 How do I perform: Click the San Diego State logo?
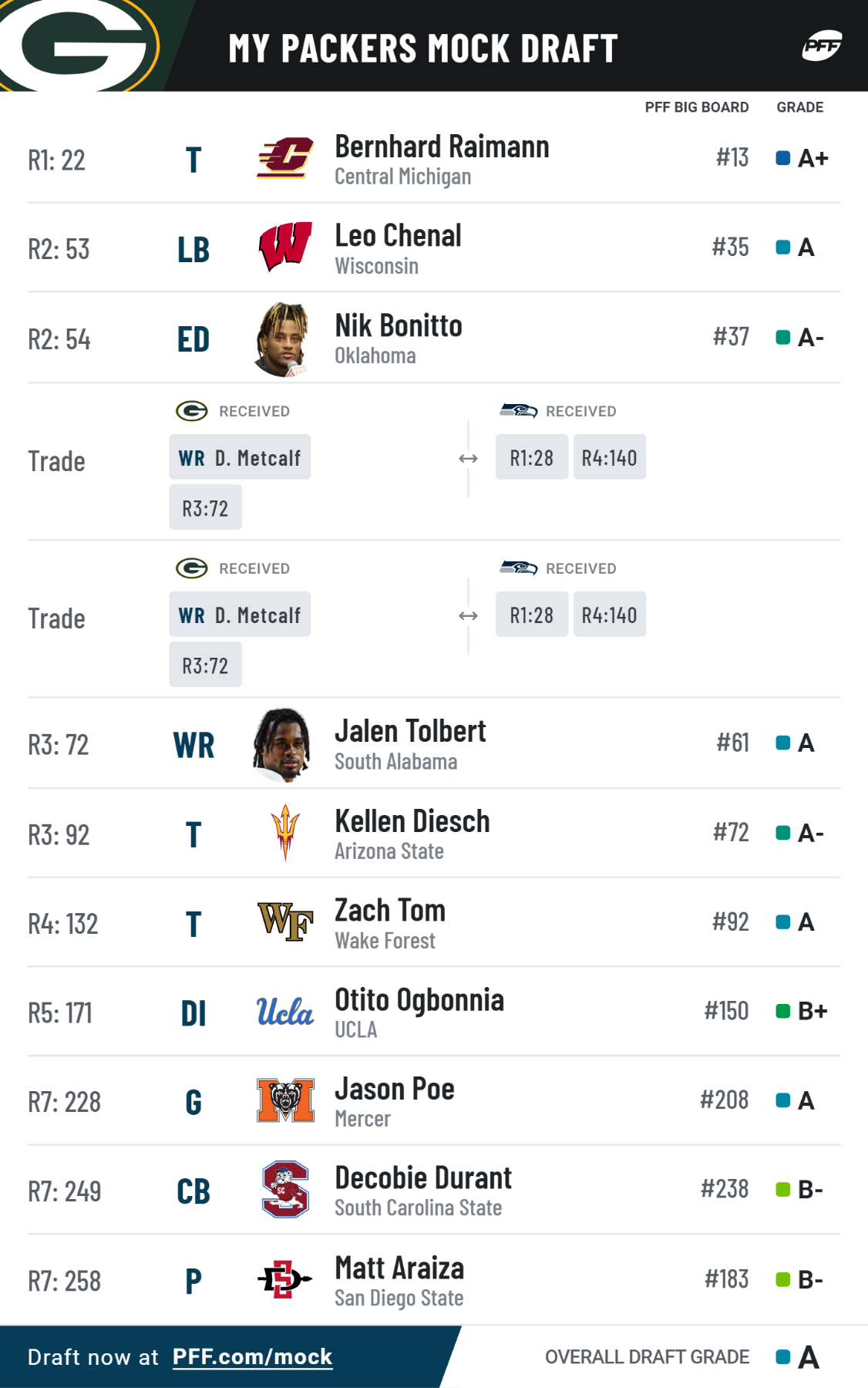click(x=285, y=1279)
